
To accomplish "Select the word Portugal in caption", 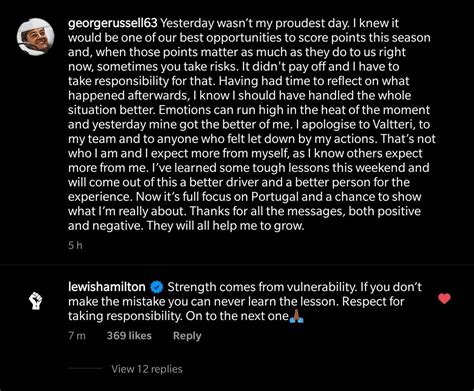I will [x=275, y=197].
